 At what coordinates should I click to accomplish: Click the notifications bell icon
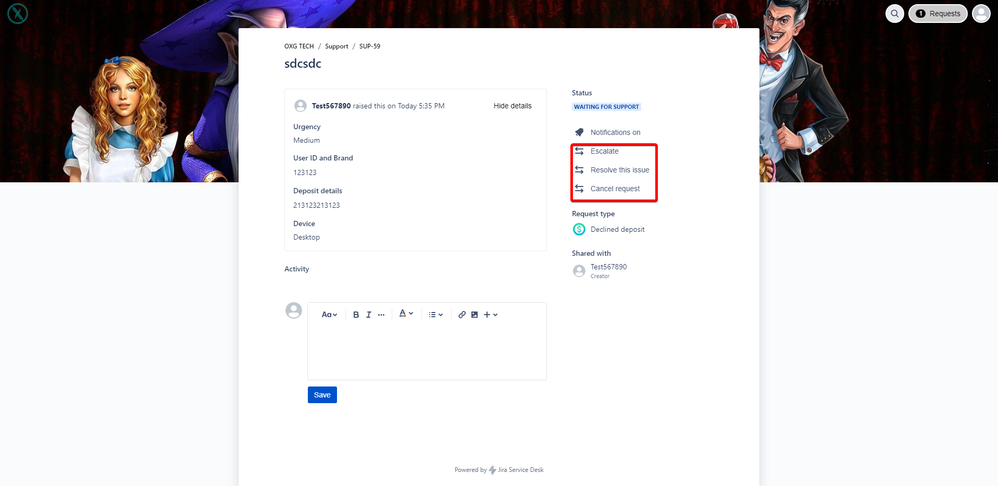tap(579, 132)
